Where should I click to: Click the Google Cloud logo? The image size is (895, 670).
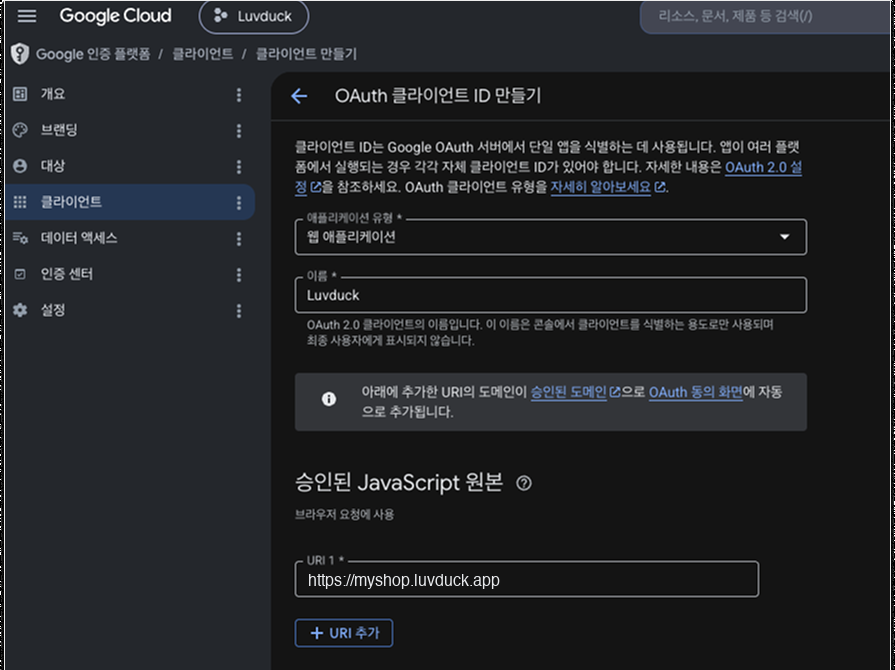[x=115, y=16]
